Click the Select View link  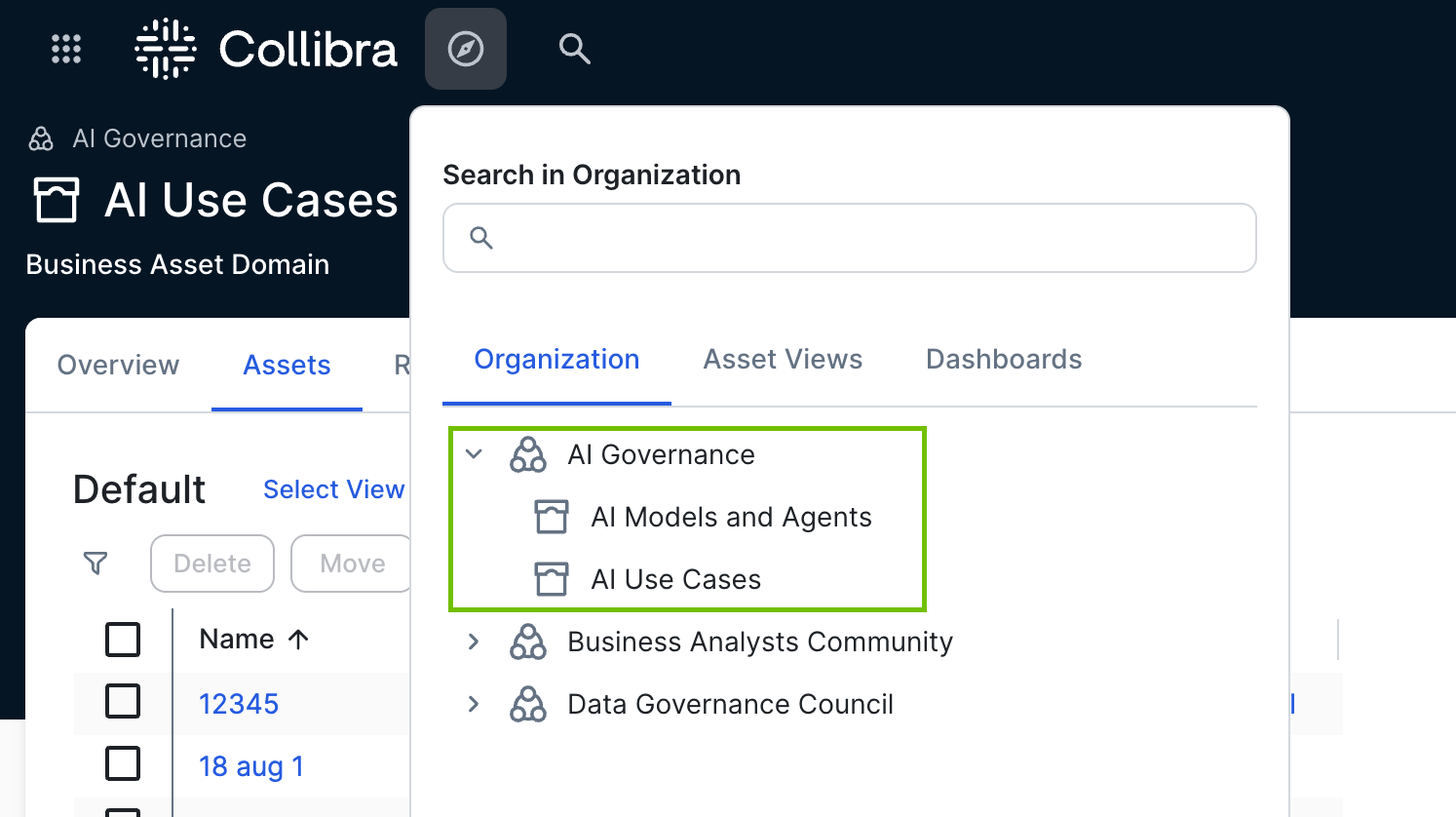[x=333, y=489]
